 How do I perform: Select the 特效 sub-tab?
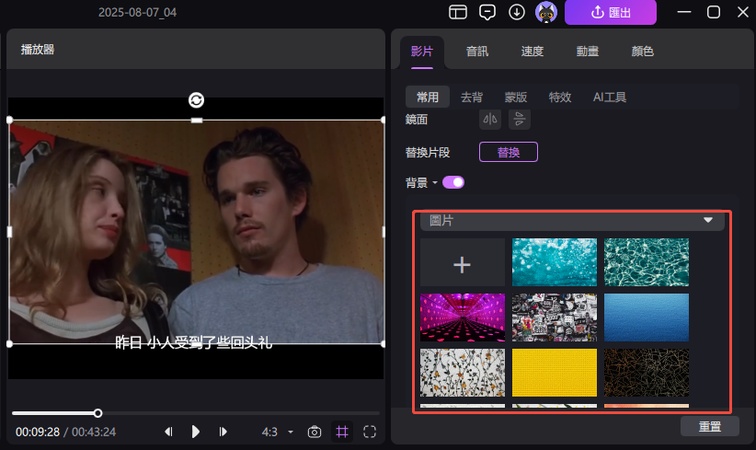pyautogui.click(x=560, y=97)
